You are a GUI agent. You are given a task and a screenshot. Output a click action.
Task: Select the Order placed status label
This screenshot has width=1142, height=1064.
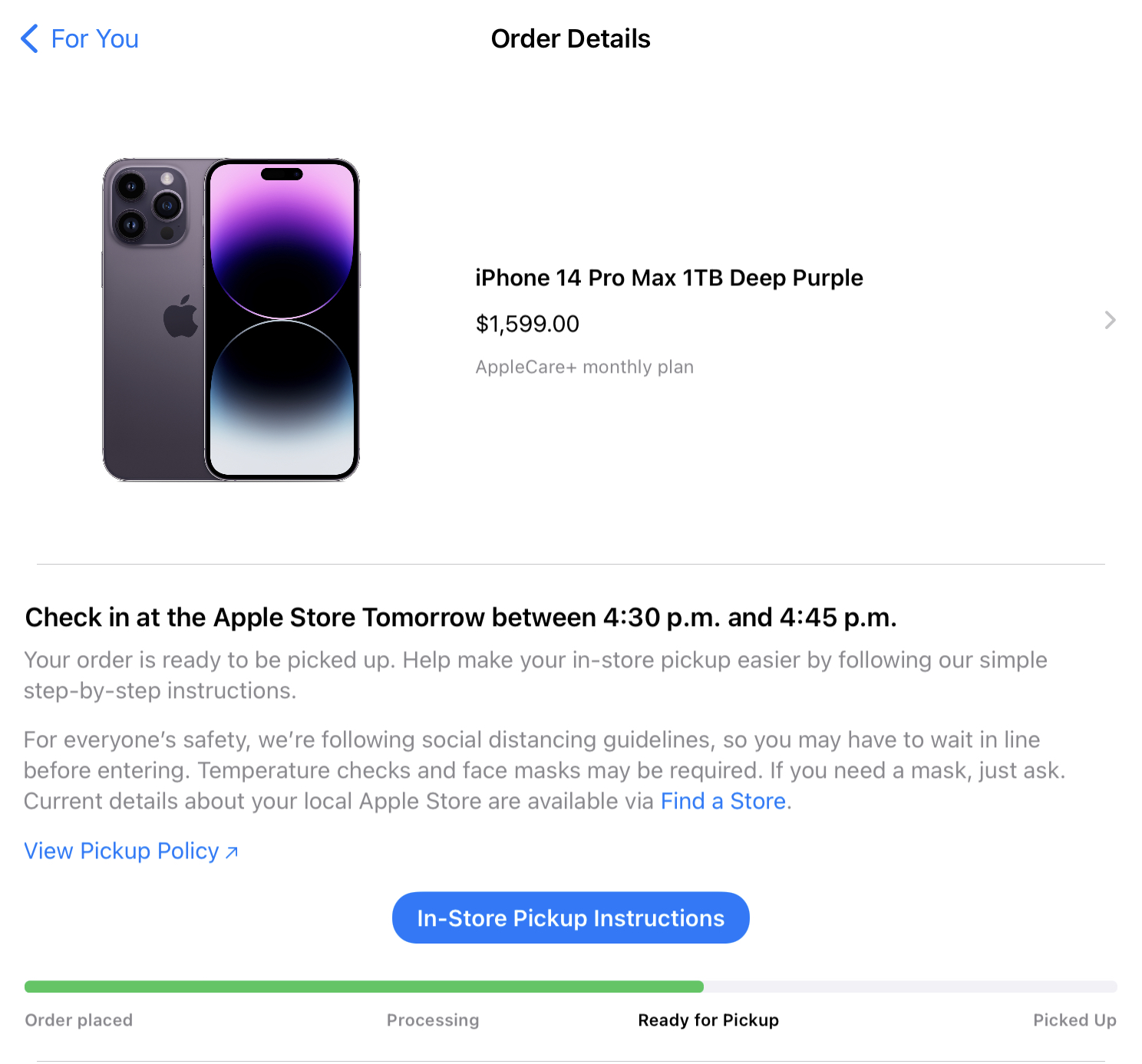pyautogui.click(x=78, y=1020)
